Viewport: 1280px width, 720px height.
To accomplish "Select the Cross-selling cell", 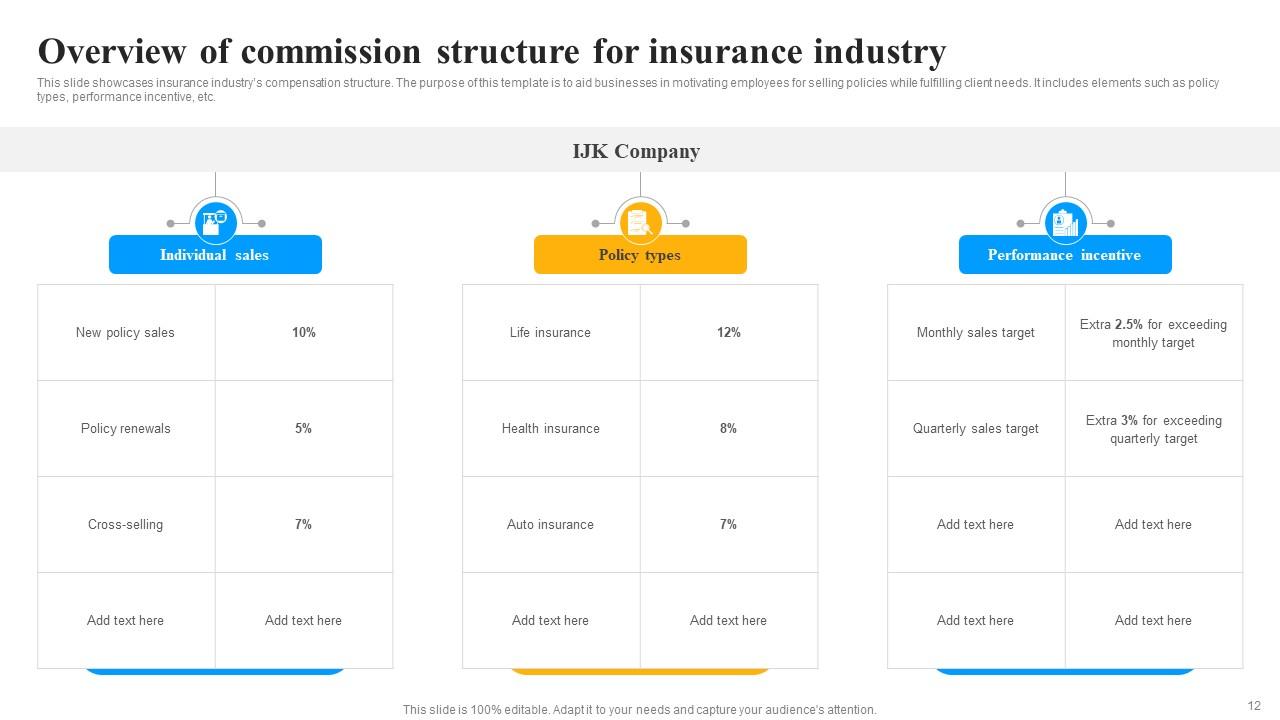I will tap(125, 525).
